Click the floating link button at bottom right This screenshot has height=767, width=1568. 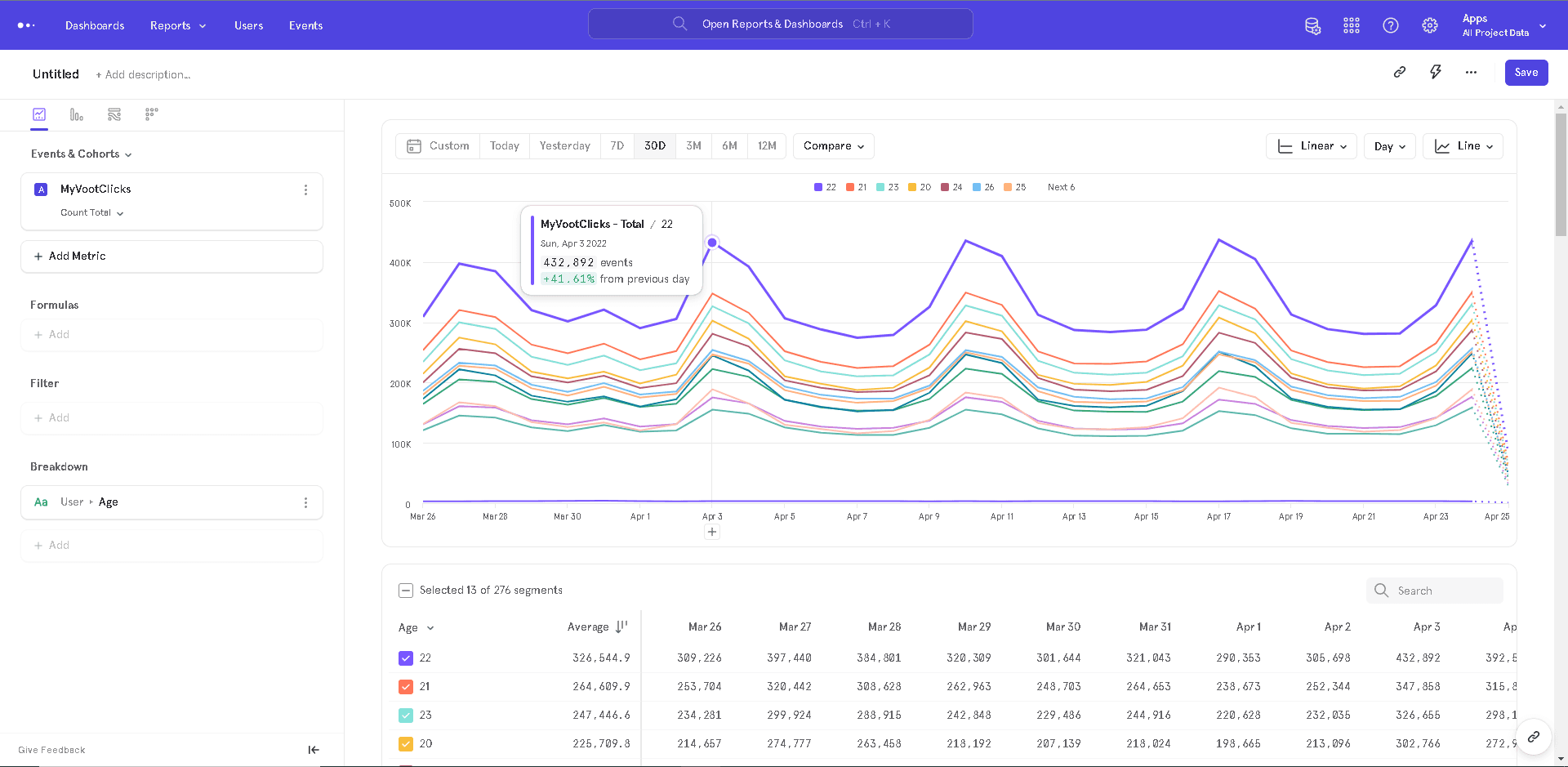(1534, 737)
